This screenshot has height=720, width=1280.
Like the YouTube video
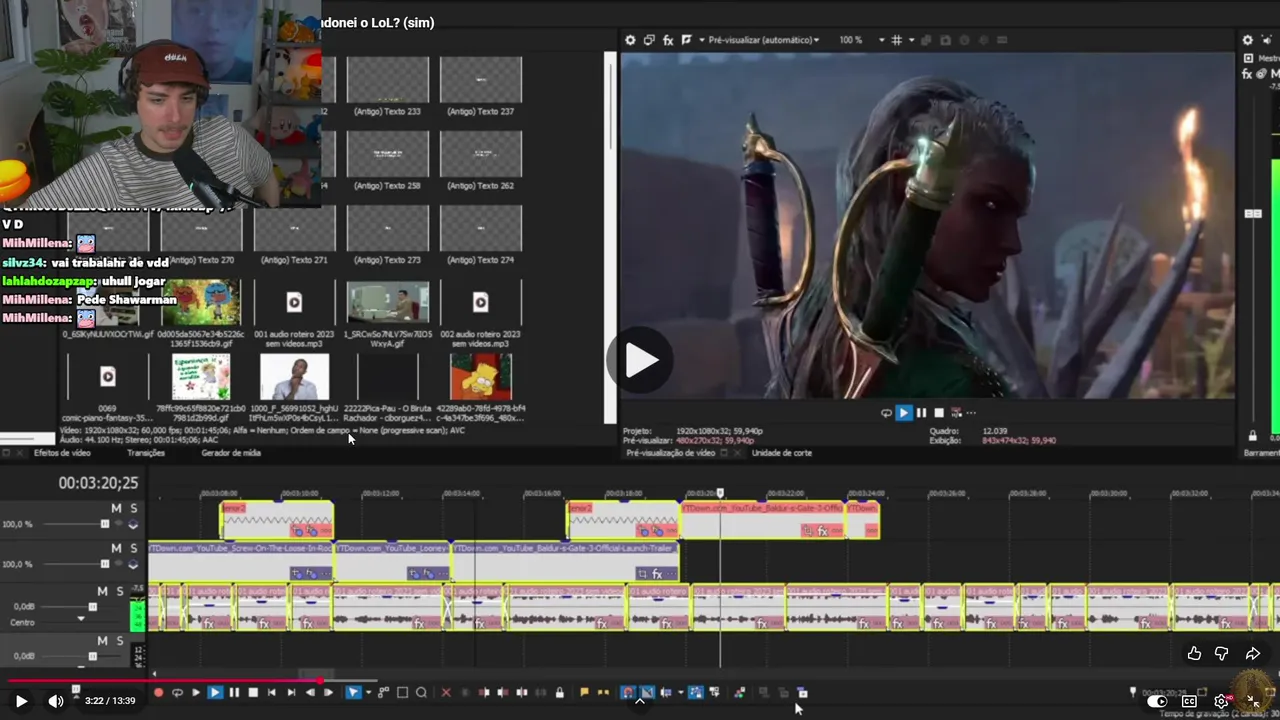[1194, 653]
